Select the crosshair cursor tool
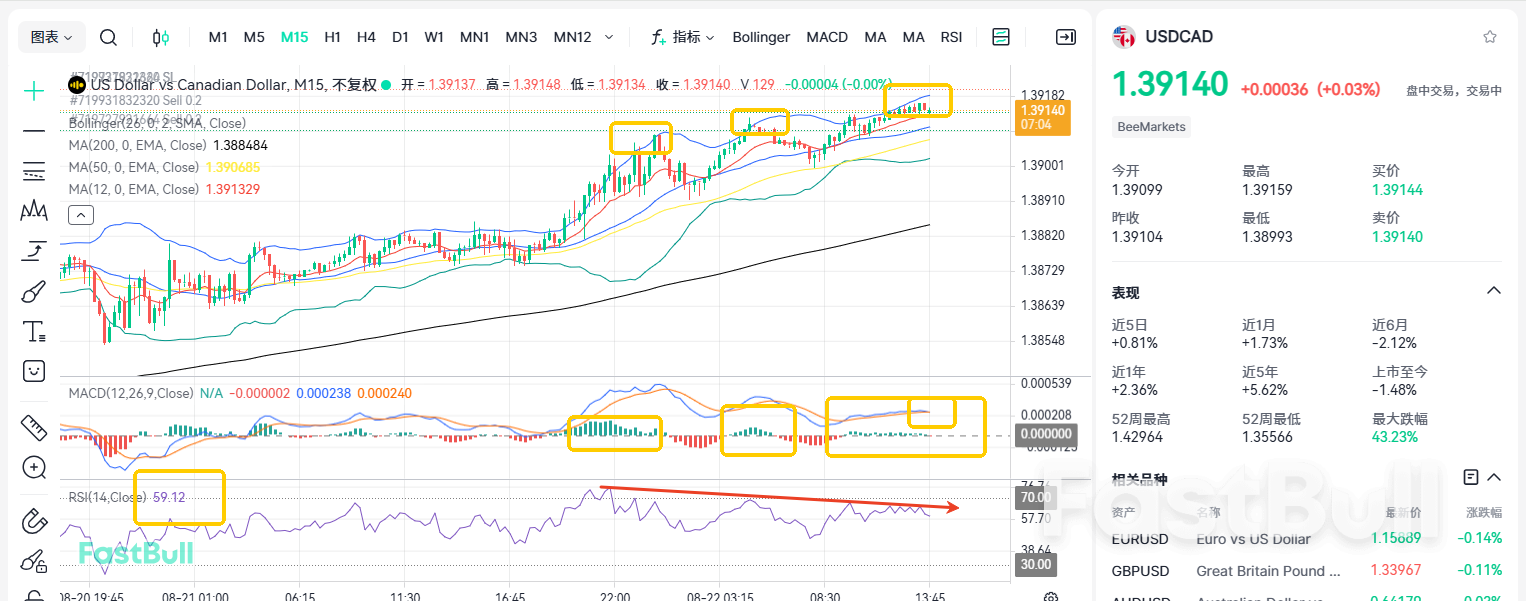1526x601 pixels. 34,91
